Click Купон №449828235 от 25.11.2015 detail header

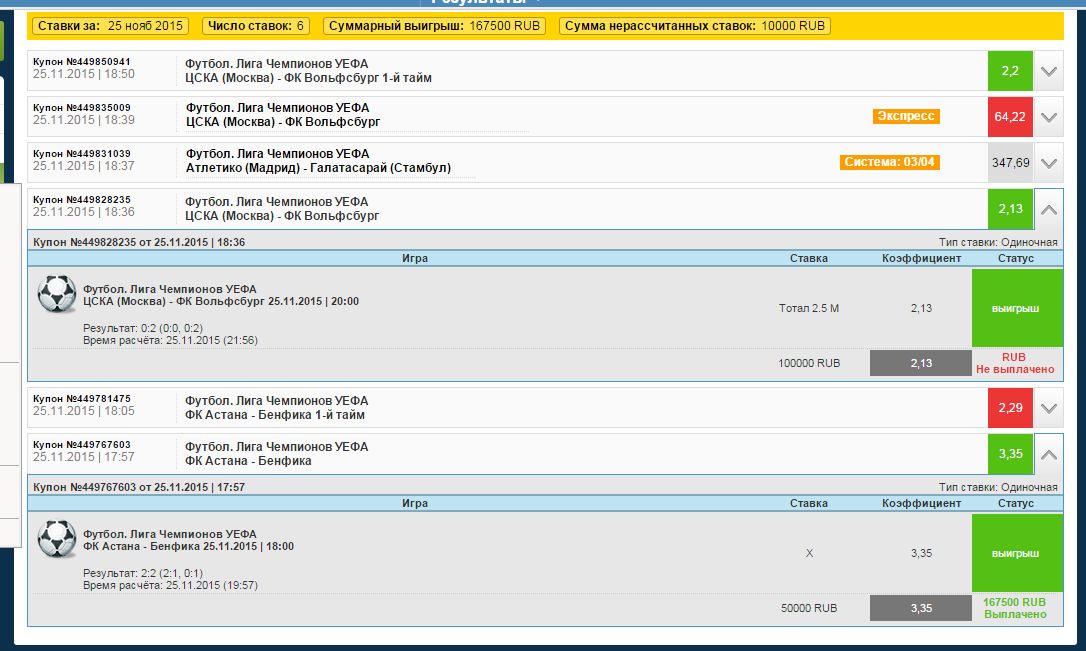139,242
